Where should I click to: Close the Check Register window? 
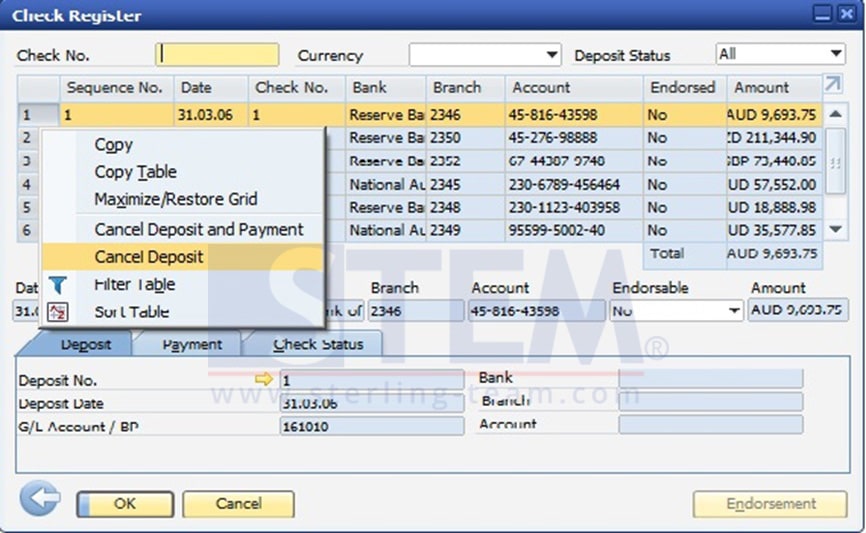(x=846, y=14)
